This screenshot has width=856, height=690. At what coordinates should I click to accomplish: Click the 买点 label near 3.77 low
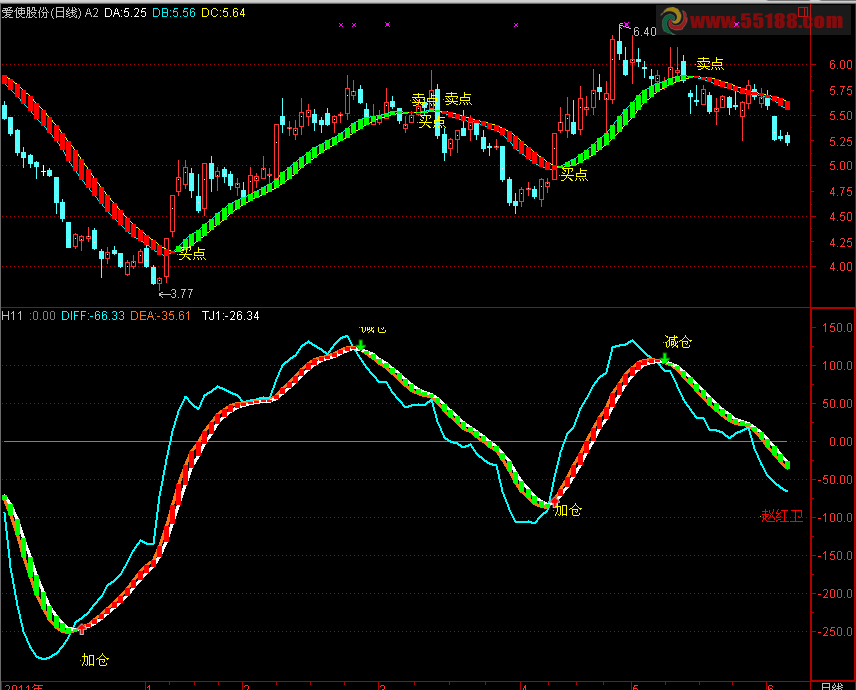coord(192,253)
